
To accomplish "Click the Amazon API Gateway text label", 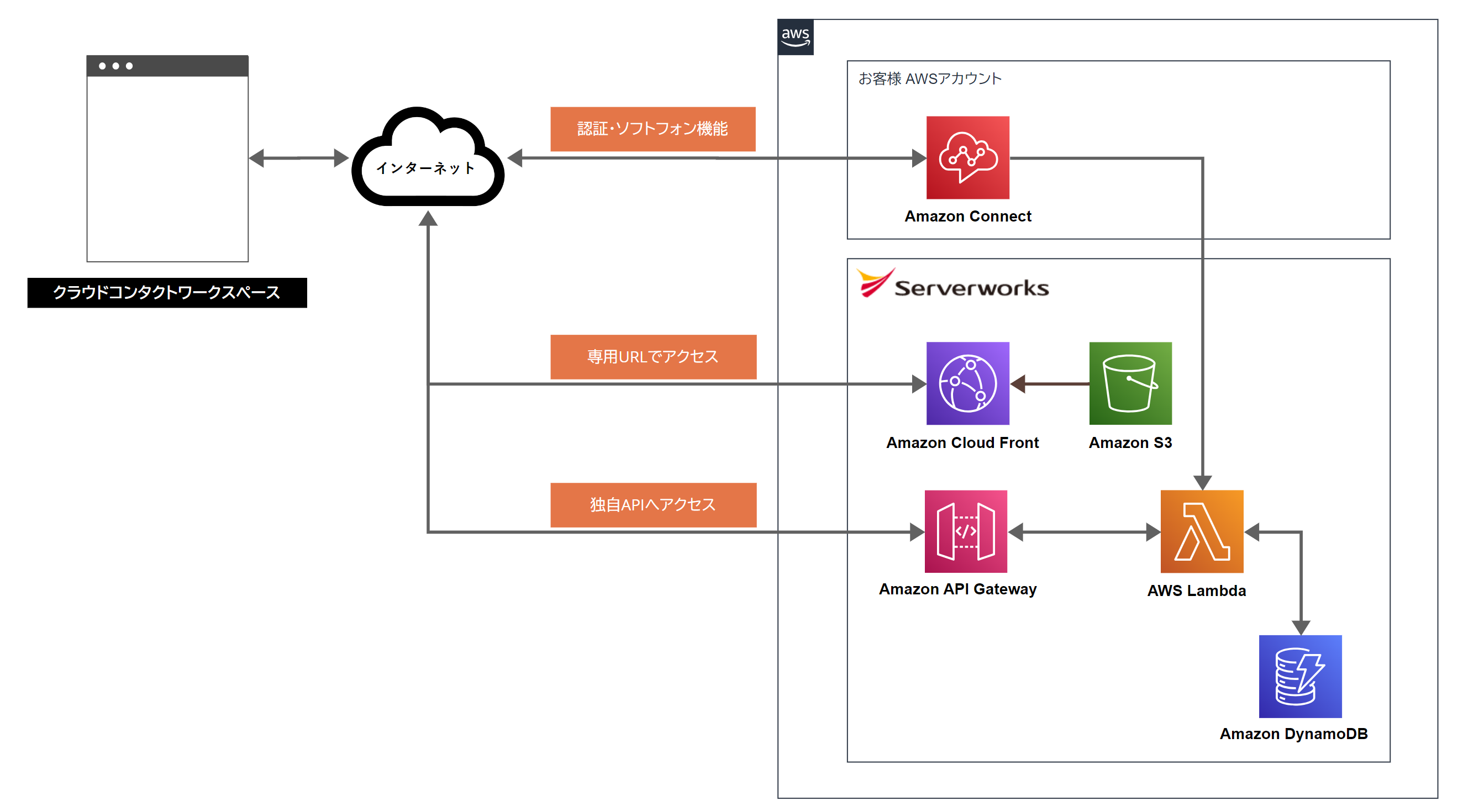I will point(957,589).
